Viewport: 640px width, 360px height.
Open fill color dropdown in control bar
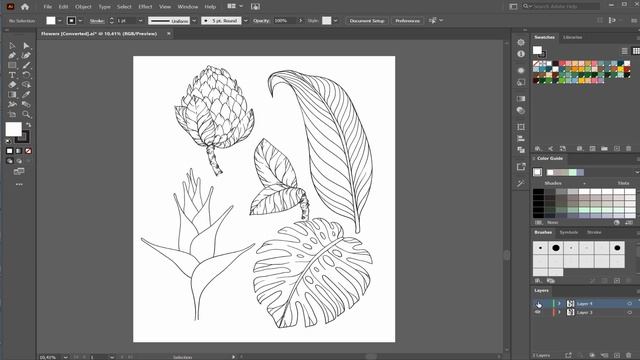[x=60, y=20]
